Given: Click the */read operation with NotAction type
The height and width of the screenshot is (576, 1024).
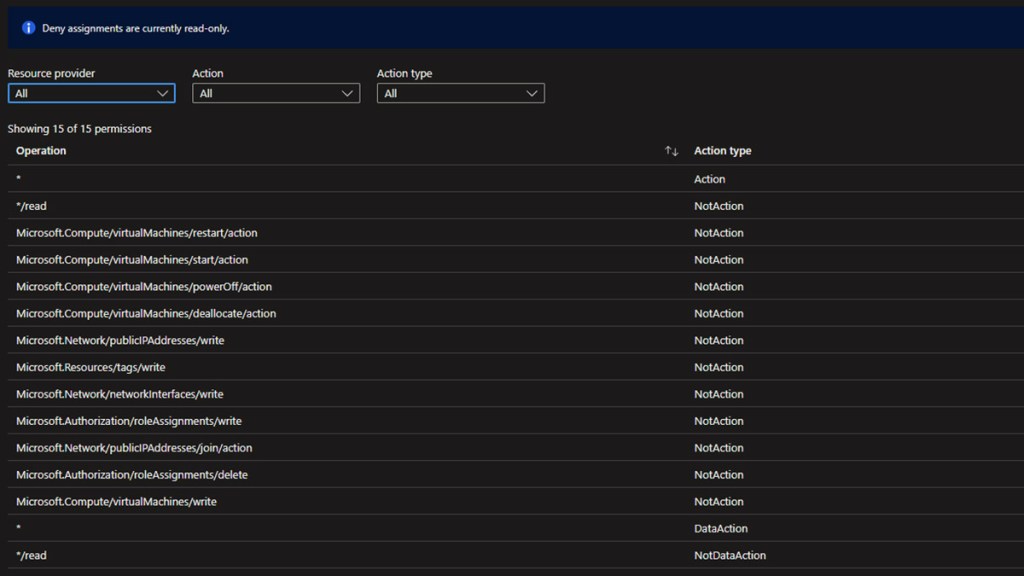Looking at the screenshot, I should tap(31, 206).
